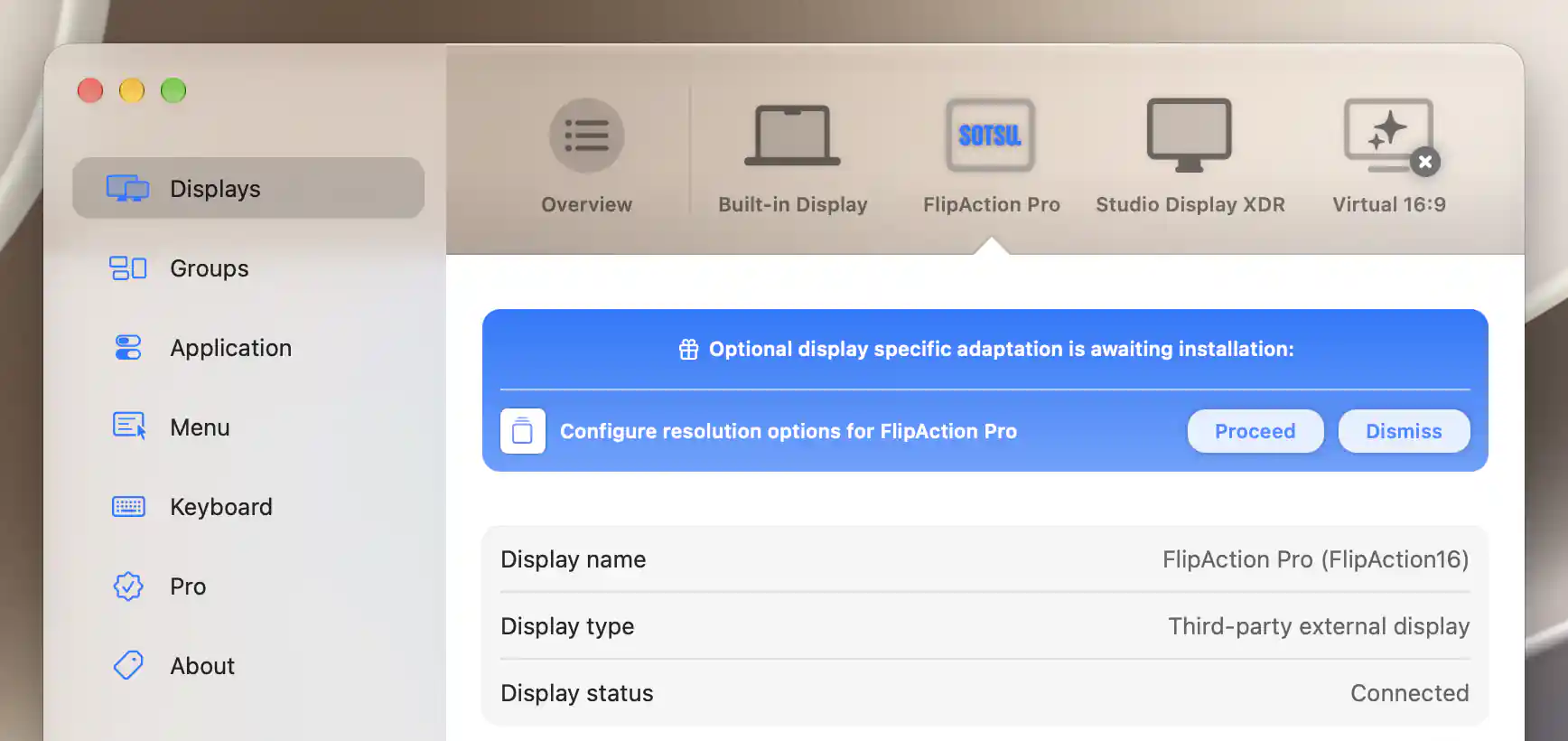Click the gift icon in the blue banner

688,350
